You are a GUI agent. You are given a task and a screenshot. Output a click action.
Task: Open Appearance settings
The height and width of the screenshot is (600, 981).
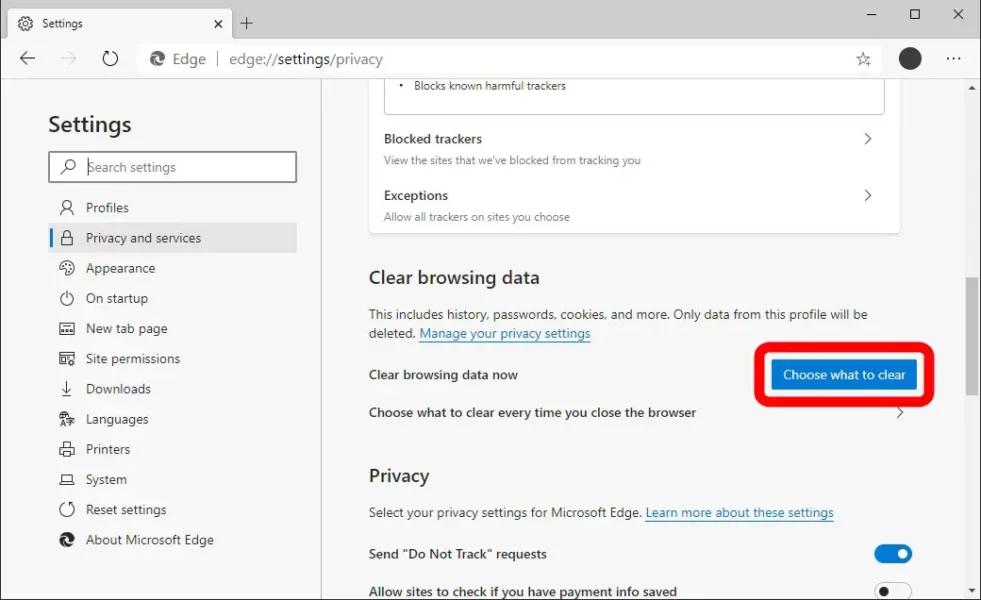tap(173, 268)
